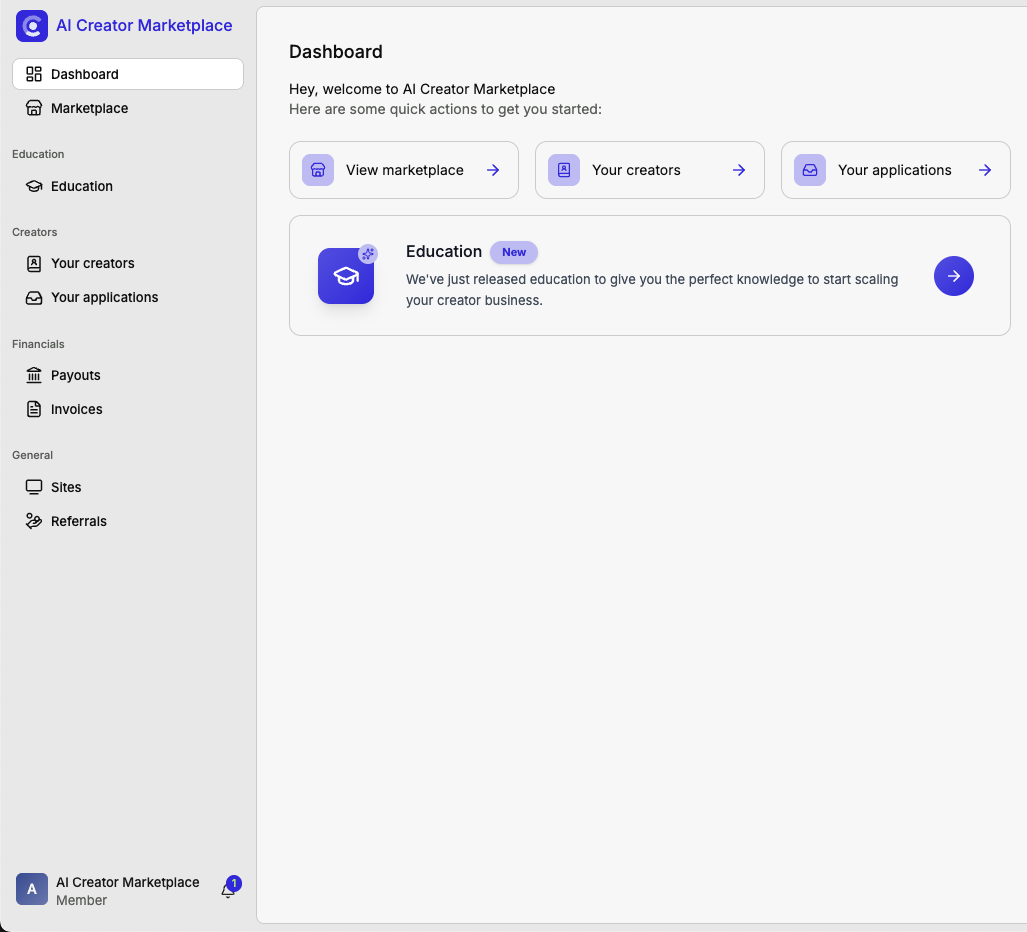Click the New badge next to Education
This screenshot has width=1027, height=932.
(514, 252)
